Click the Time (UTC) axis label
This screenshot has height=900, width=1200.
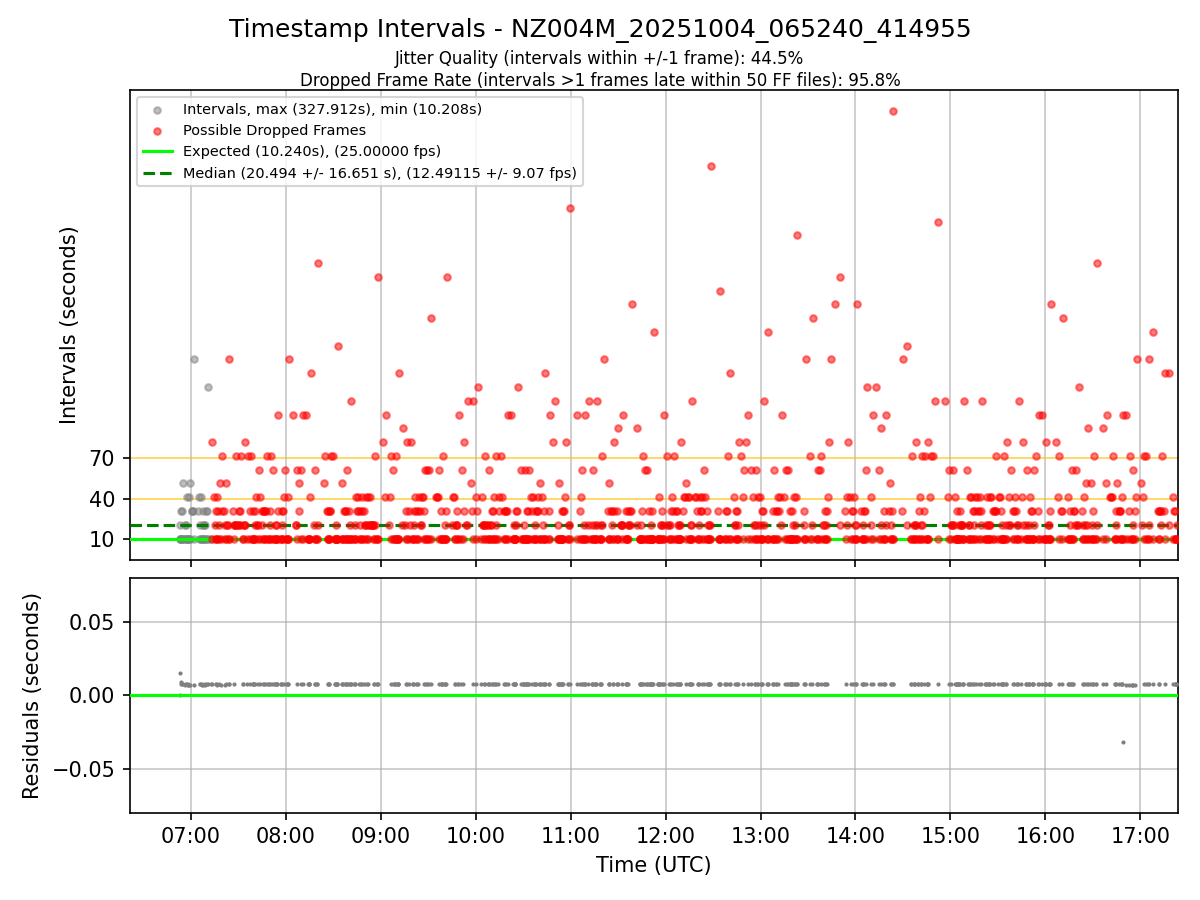pos(653,865)
